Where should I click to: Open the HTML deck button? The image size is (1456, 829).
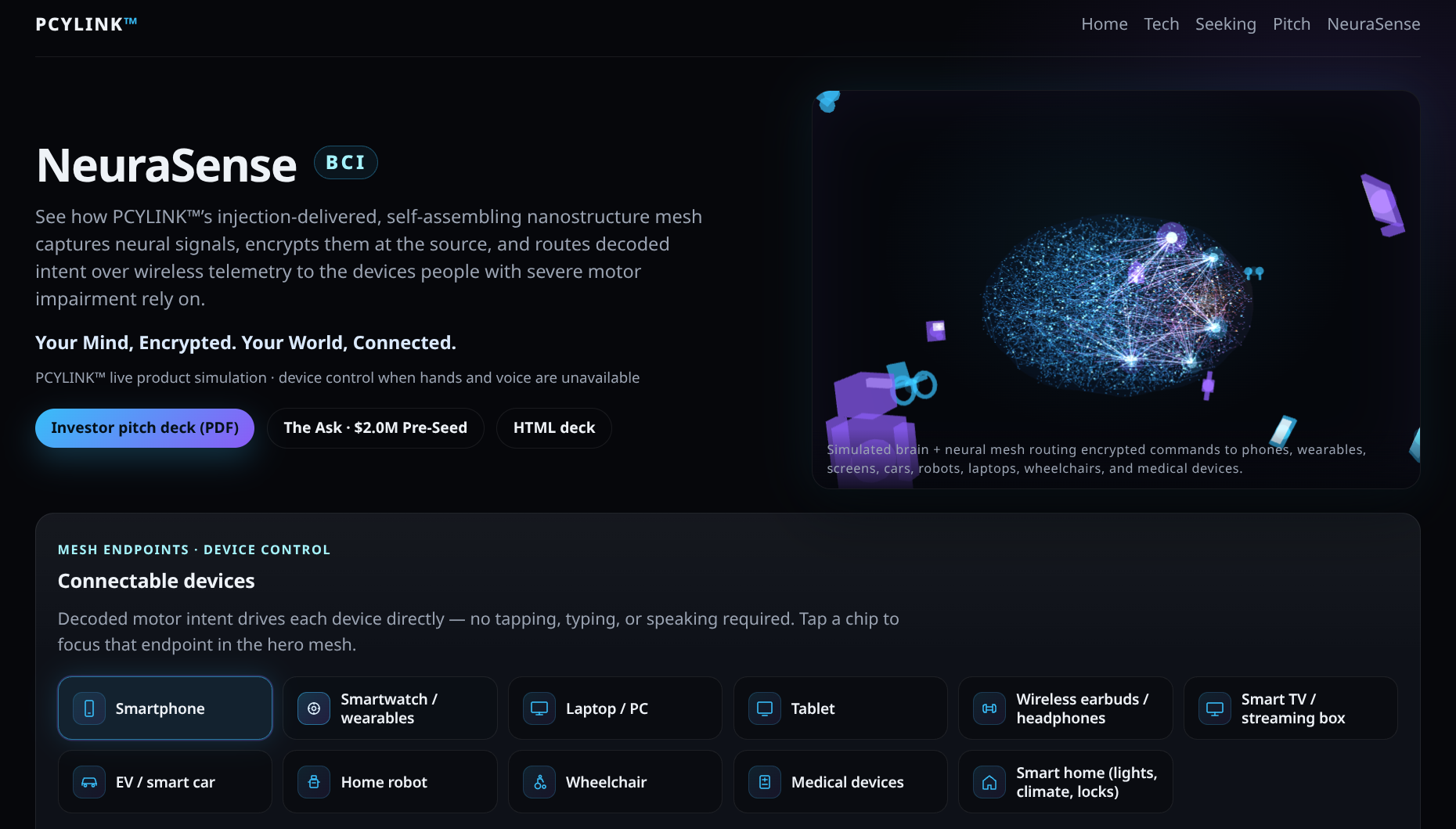554,428
